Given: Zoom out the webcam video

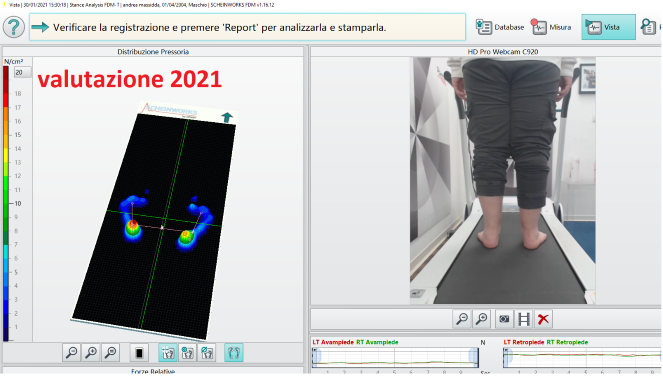Looking at the screenshot, I should click(x=462, y=319).
